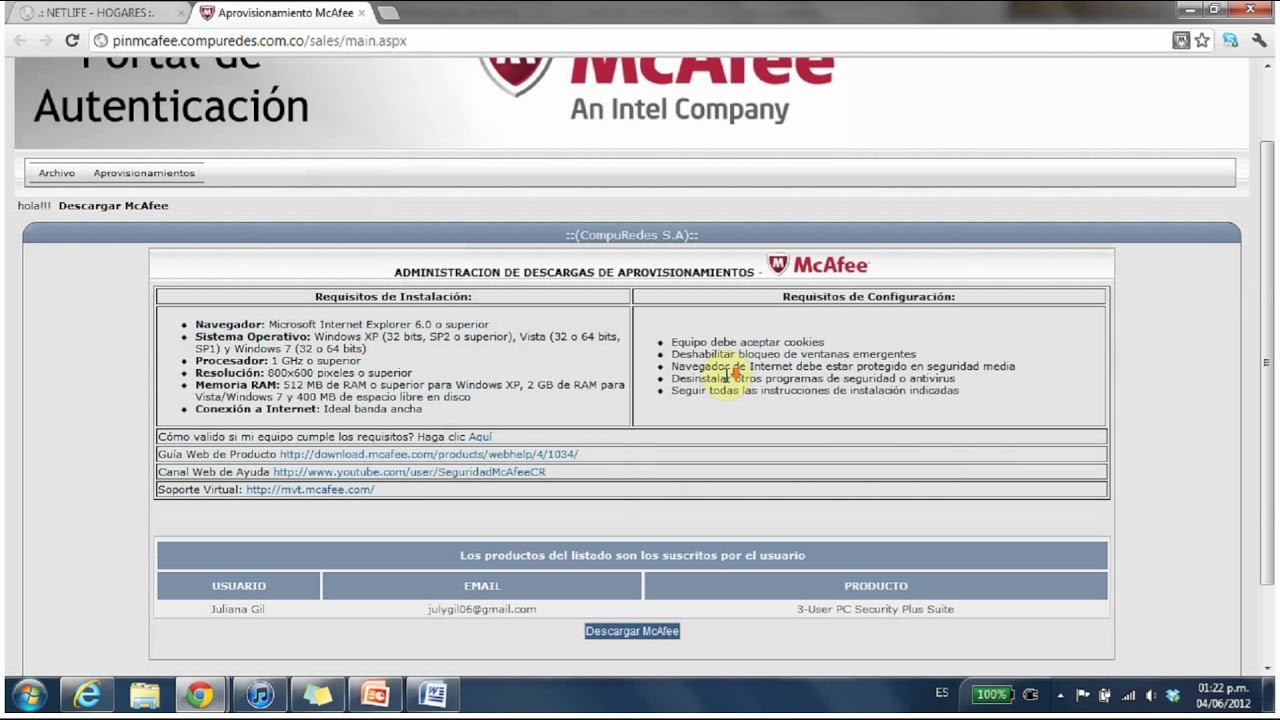Launch Internet Explorer from the taskbar
Viewport: 1280px width, 720px height.
[87, 694]
